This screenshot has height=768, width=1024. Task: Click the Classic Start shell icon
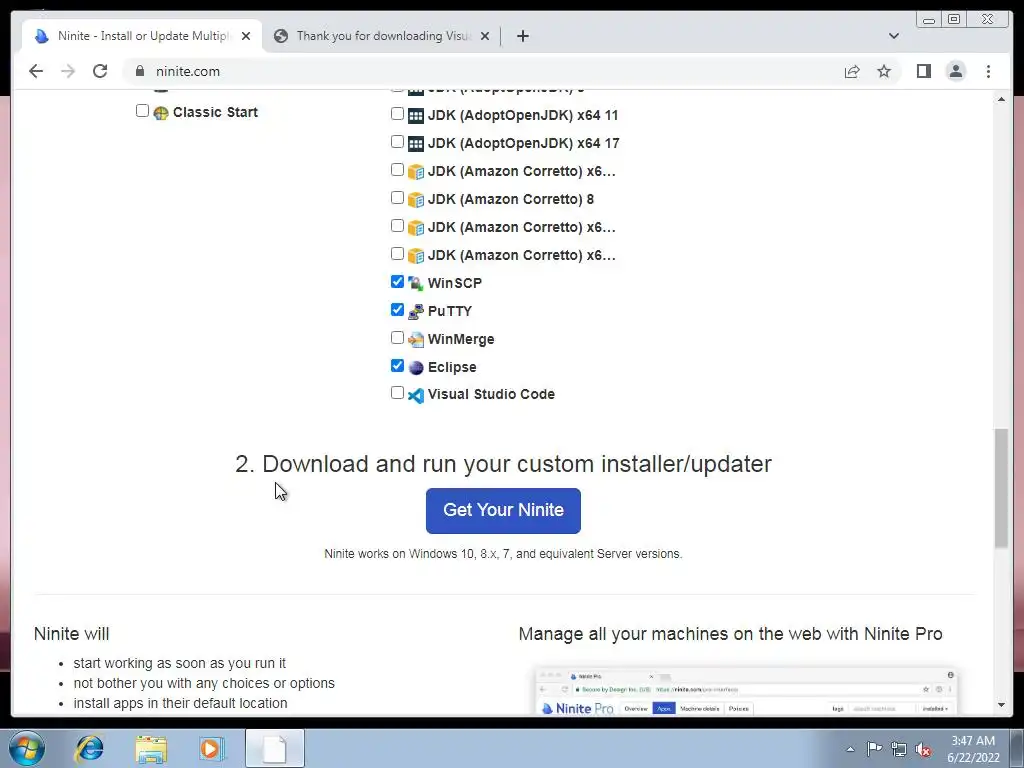click(x=161, y=112)
